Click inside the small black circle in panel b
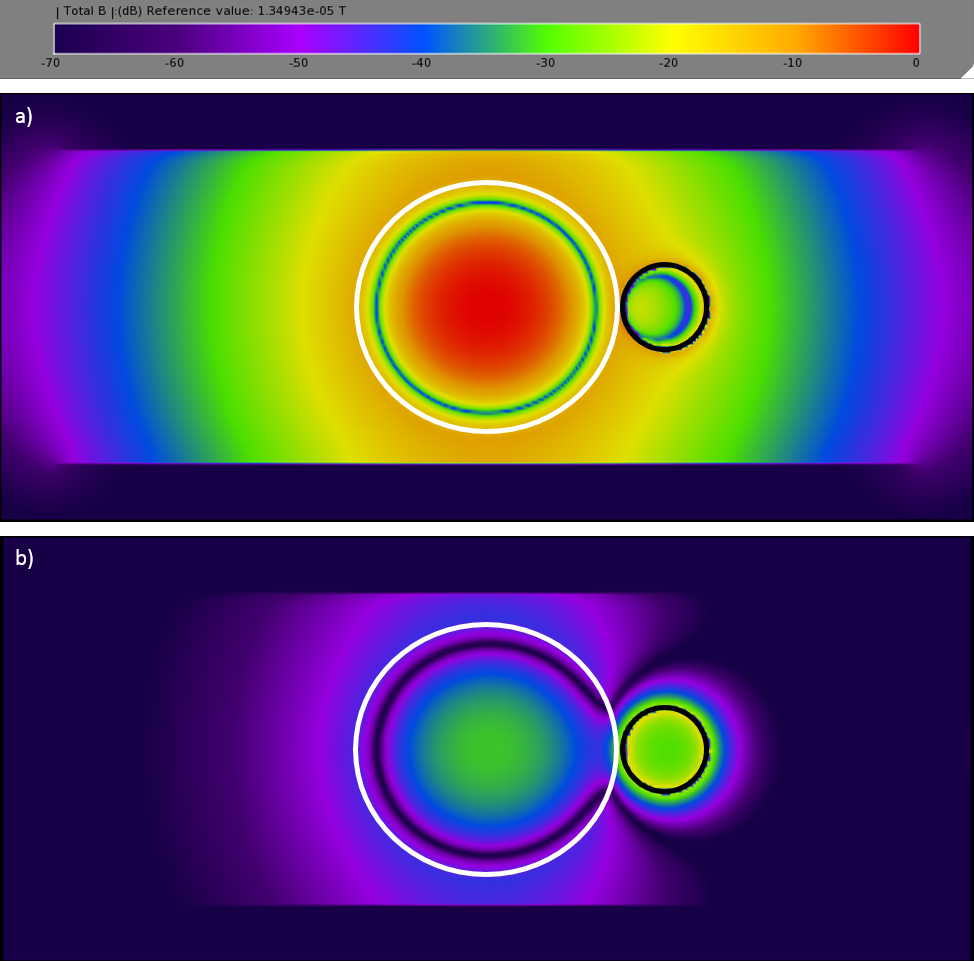 click(664, 749)
